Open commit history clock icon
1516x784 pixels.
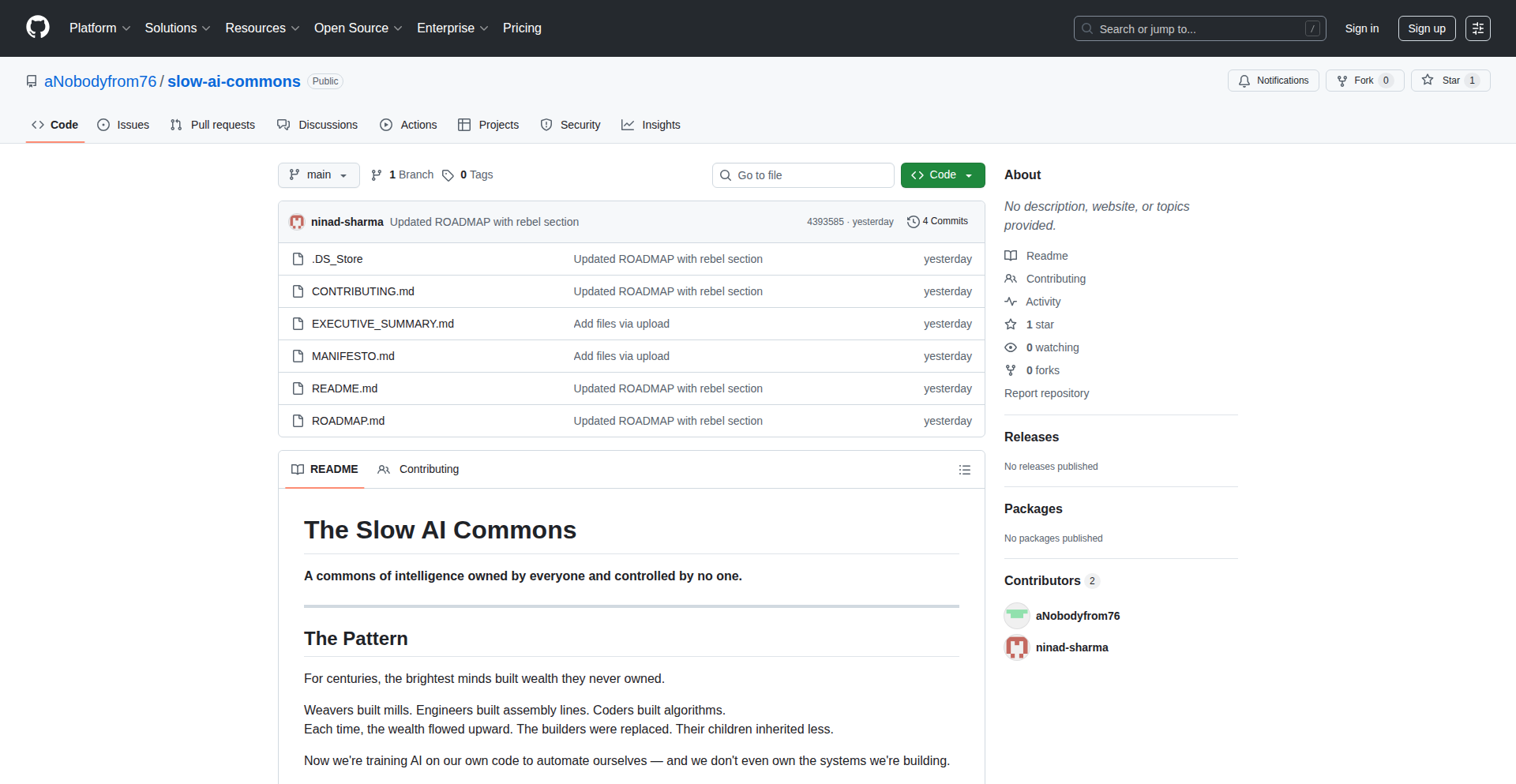pyautogui.click(x=913, y=222)
